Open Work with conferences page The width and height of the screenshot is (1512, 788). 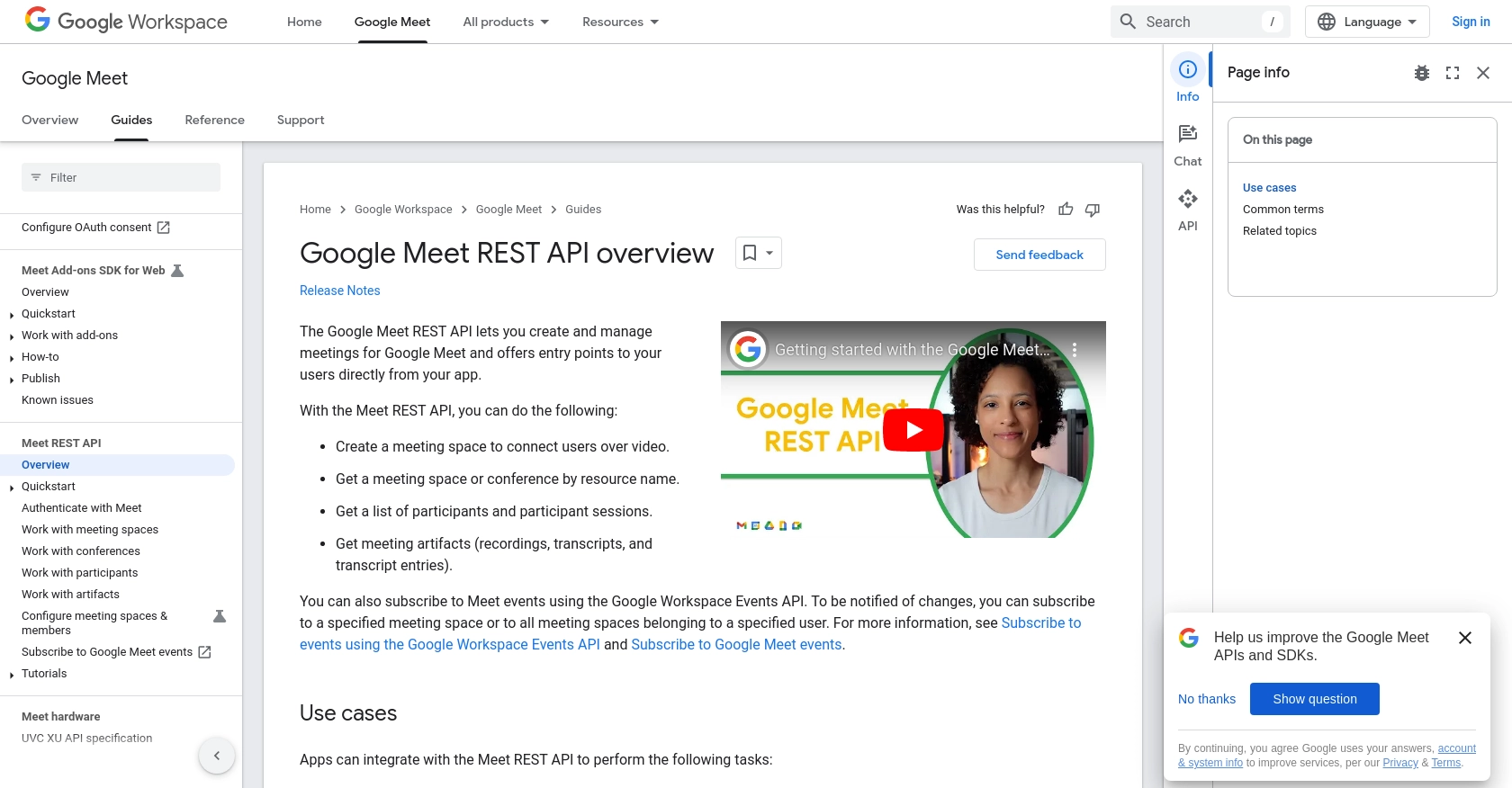click(81, 551)
